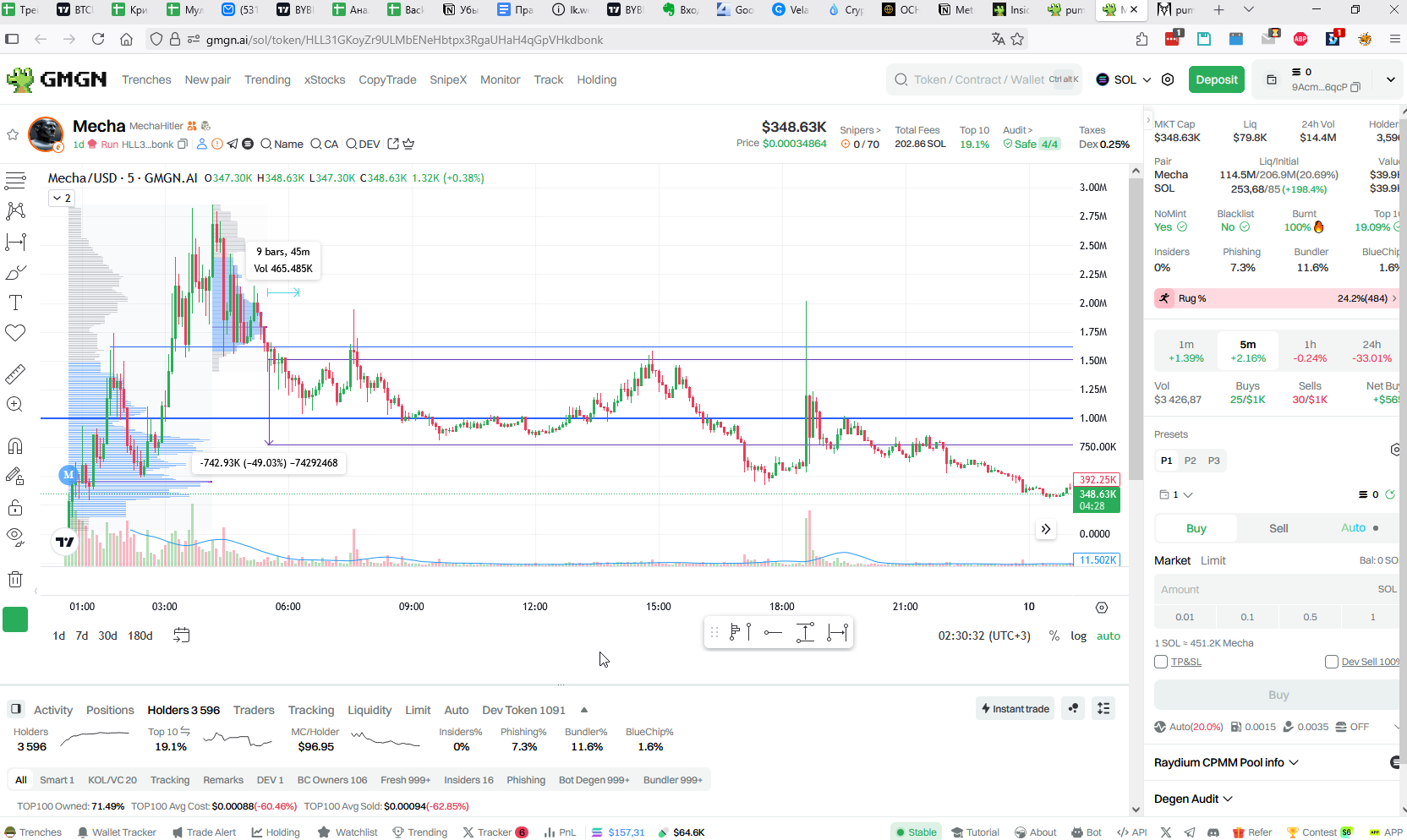
Task: Open chart settings gear on time axis
Action: tap(1102, 608)
